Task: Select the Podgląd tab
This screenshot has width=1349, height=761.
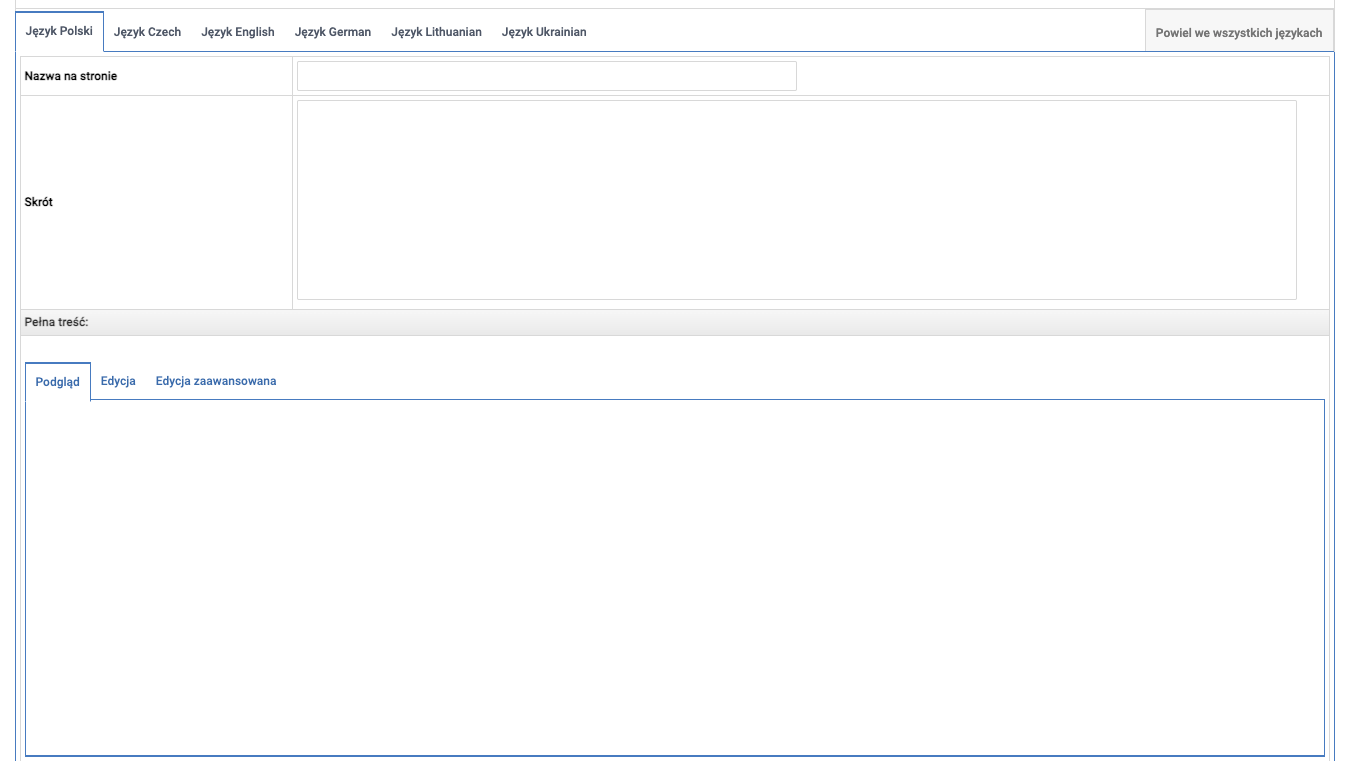Action: click(58, 381)
